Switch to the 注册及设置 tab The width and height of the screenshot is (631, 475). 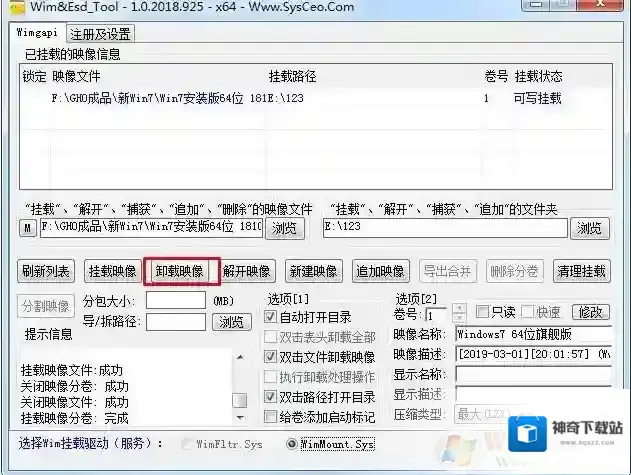click(100, 34)
